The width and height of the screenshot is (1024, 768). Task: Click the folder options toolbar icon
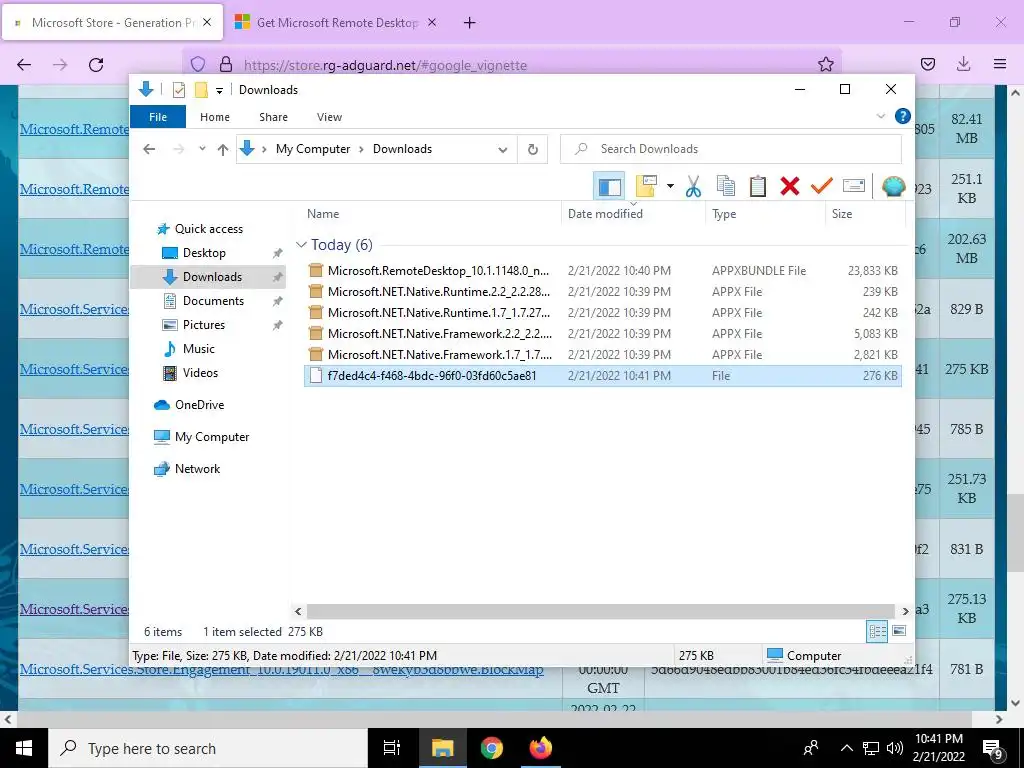click(646, 186)
